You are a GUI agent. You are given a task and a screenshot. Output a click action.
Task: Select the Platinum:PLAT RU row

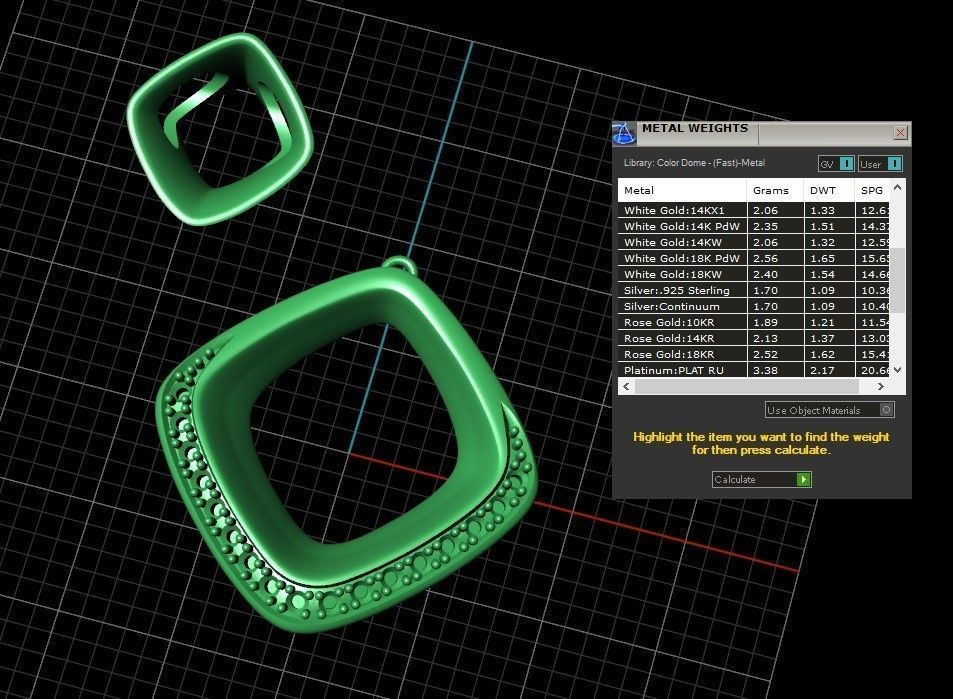click(x=754, y=370)
